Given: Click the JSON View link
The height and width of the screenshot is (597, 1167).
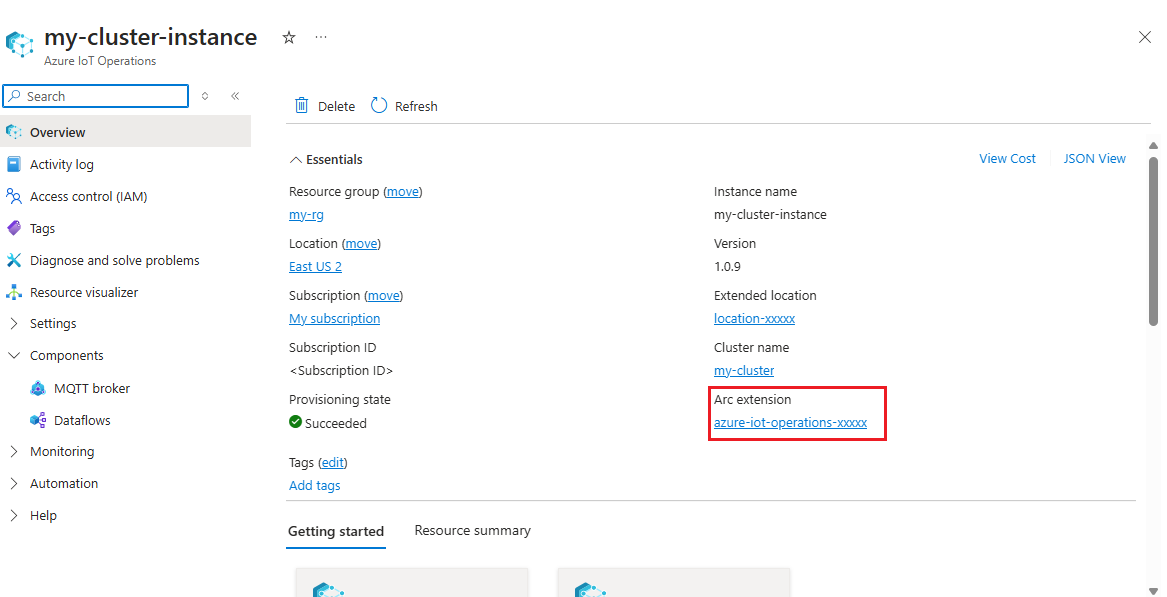Looking at the screenshot, I should pos(1094,158).
